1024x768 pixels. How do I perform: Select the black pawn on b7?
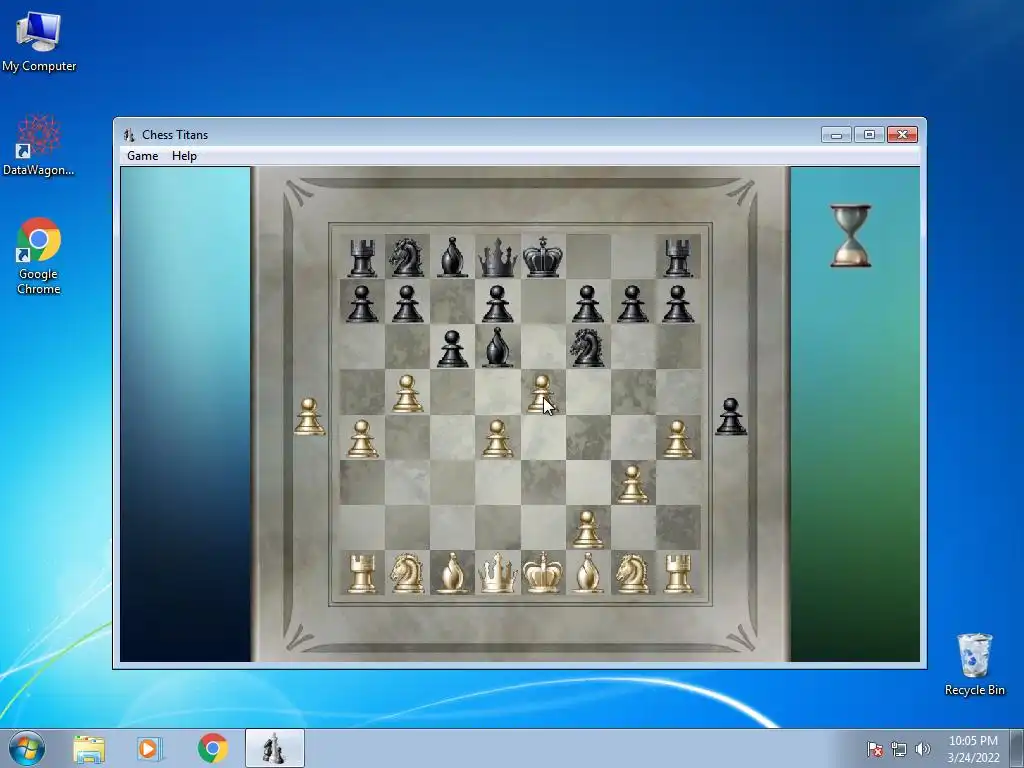pyautogui.click(x=407, y=303)
